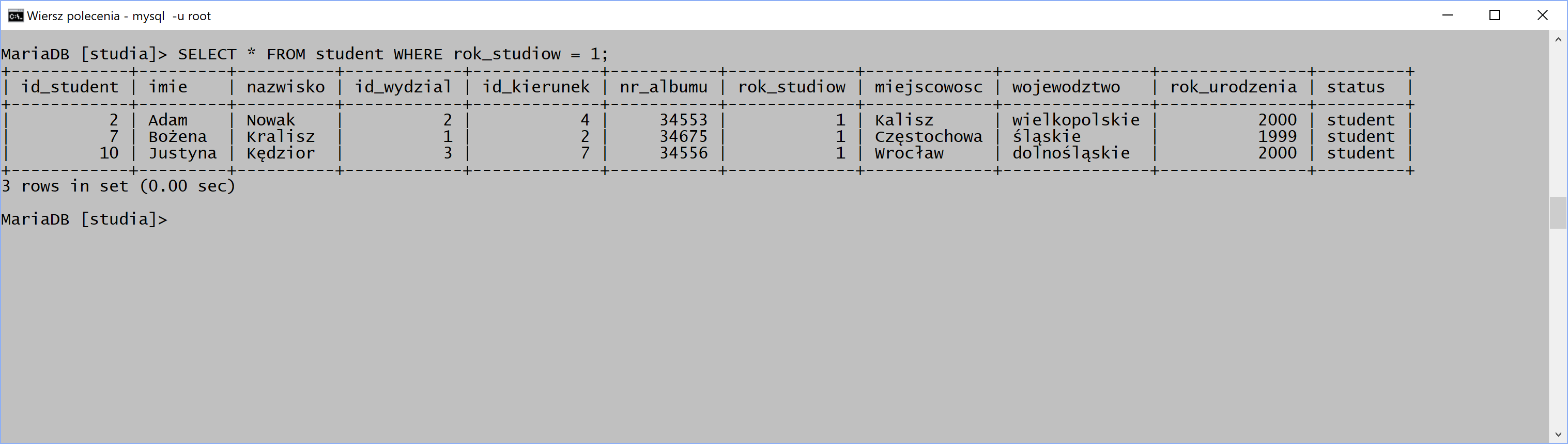The width and height of the screenshot is (1568, 444).
Task: Click the scrollbar up arrow
Action: coord(1558,40)
